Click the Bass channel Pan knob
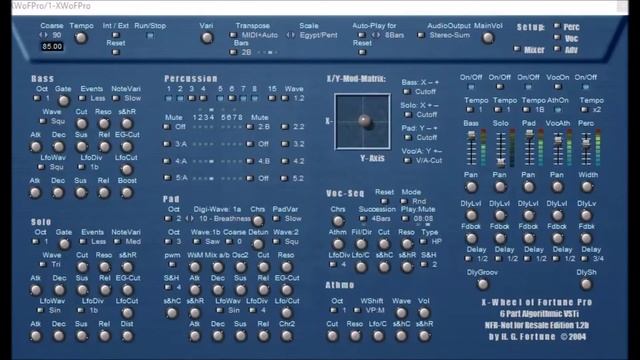640x360 pixels. coord(471,187)
